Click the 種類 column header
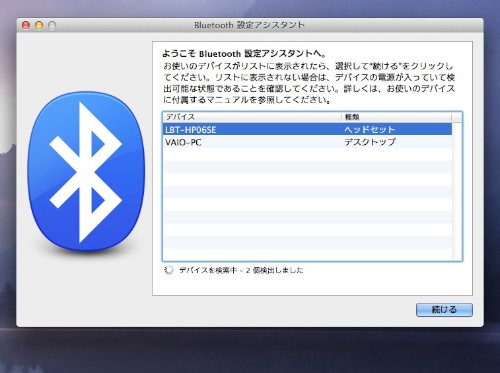Viewport: 500px width, 373px height. coord(397,117)
